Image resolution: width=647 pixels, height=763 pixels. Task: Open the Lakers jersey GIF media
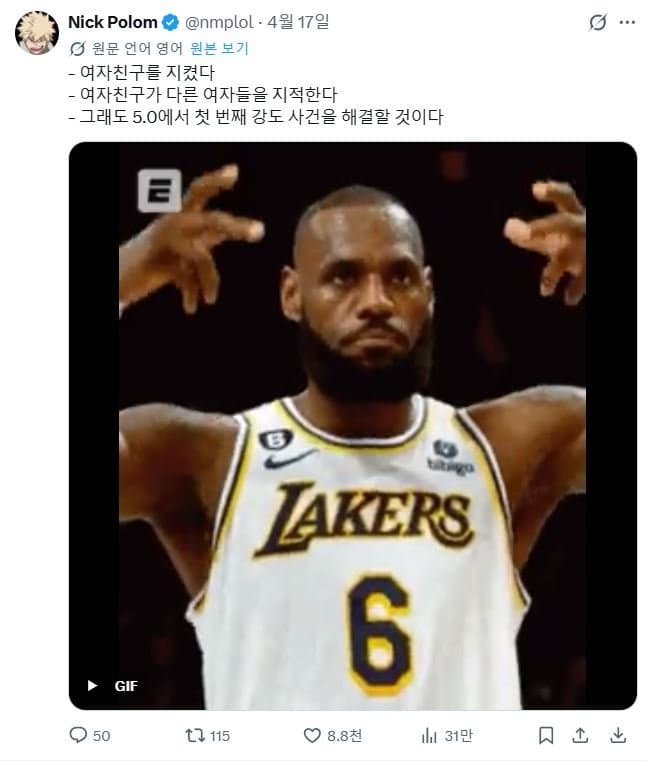[x=353, y=426]
